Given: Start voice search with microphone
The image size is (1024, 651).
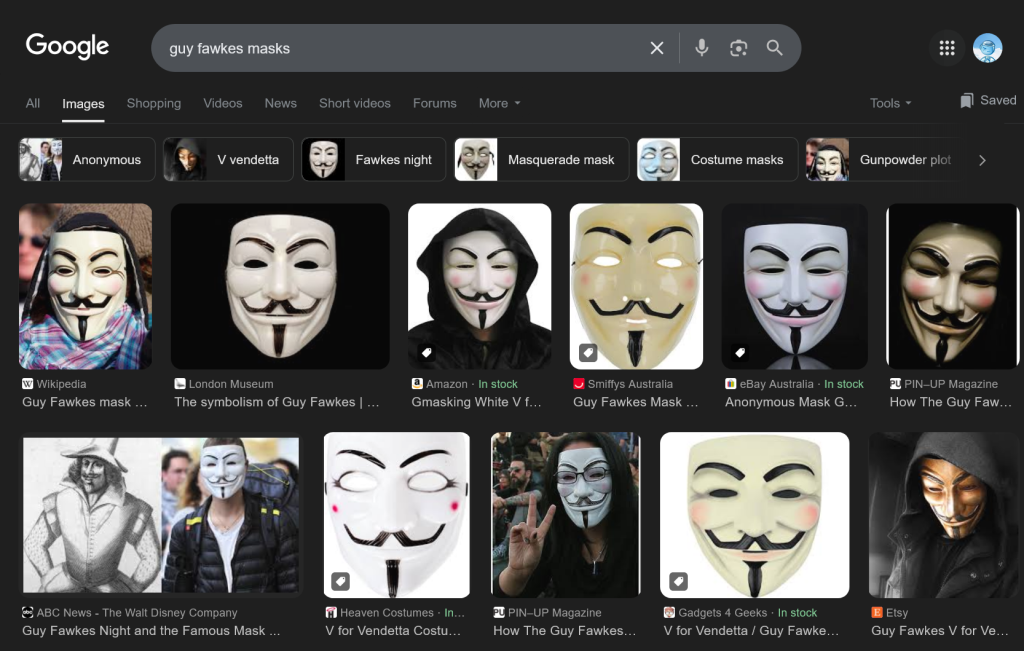Looking at the screenshot, I should pos(702,48).
